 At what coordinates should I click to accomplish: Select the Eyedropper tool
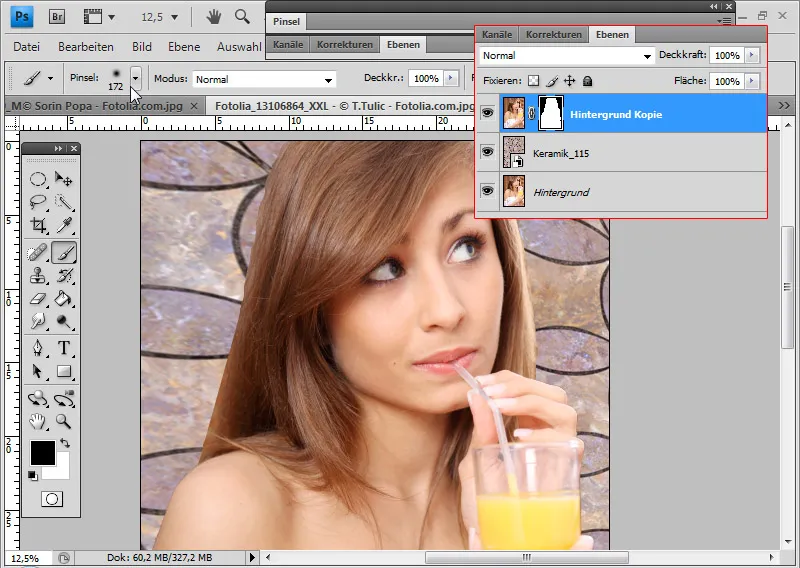click(64, 225)
